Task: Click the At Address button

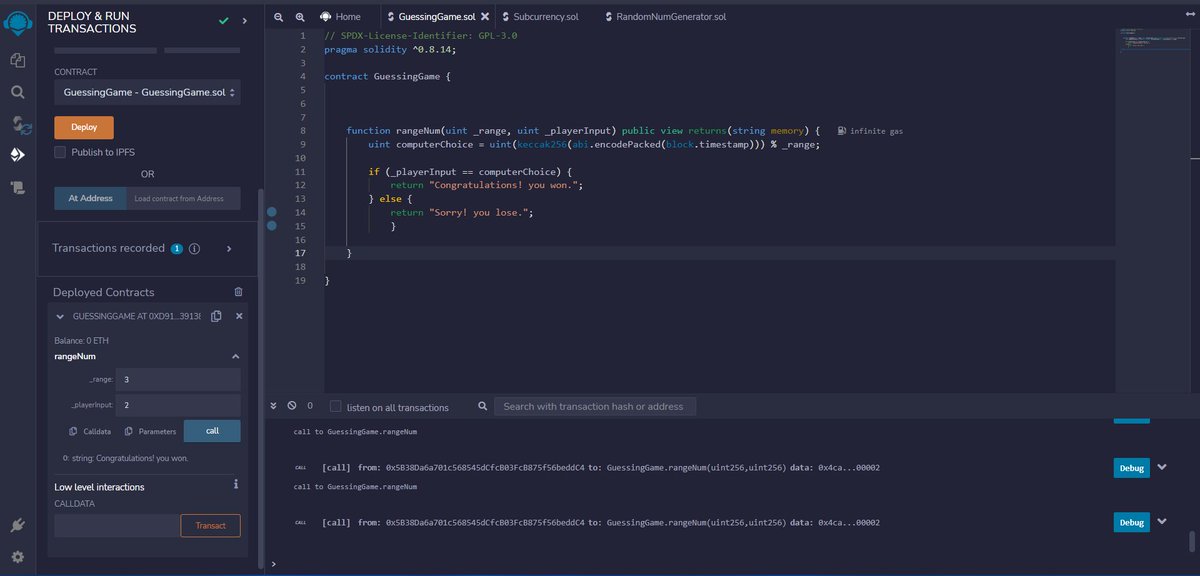Action: 90,198
